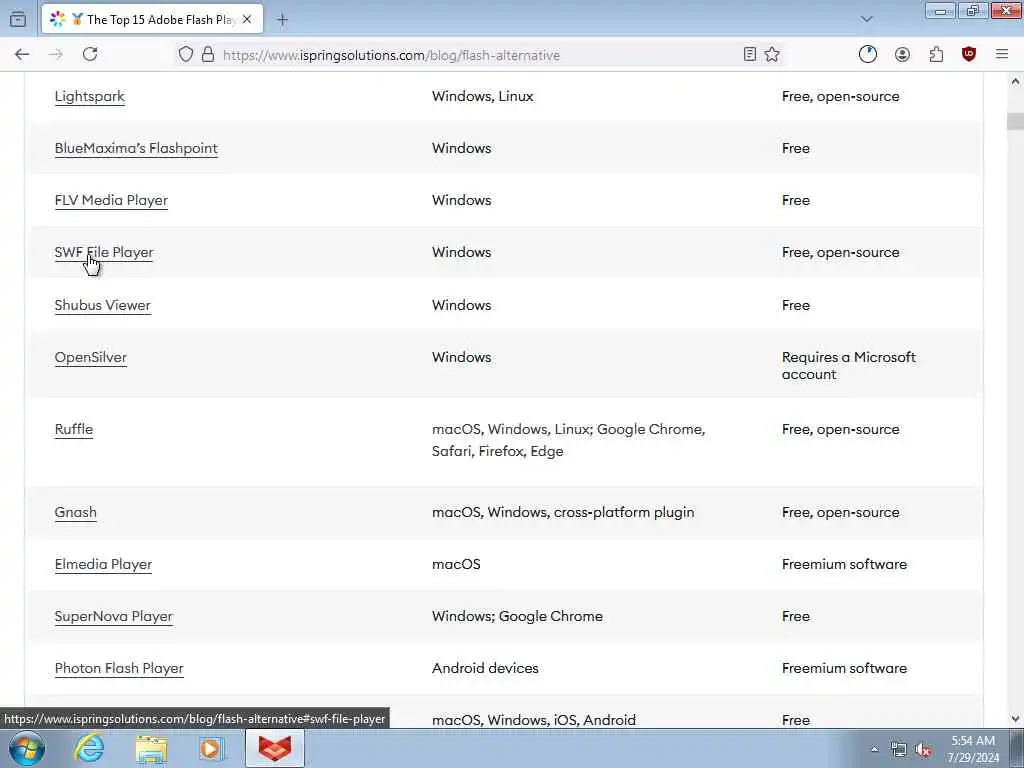This screenshot has height=768, width=1024.
Task: Click 'Free, open-source' cell in Gnash row
Action: 840,512
